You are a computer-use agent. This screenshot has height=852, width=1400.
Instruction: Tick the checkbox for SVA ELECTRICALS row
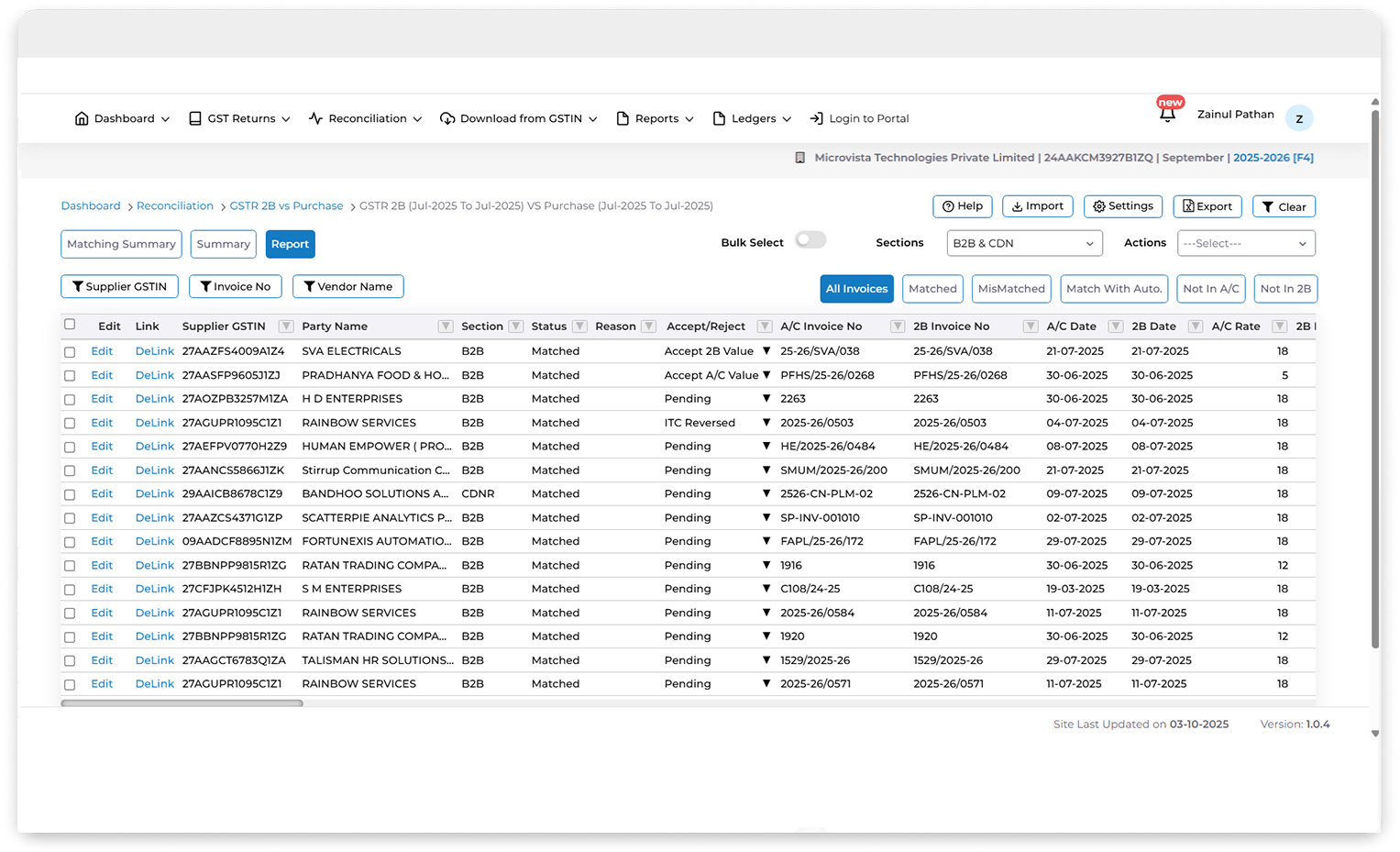point(70,352)
